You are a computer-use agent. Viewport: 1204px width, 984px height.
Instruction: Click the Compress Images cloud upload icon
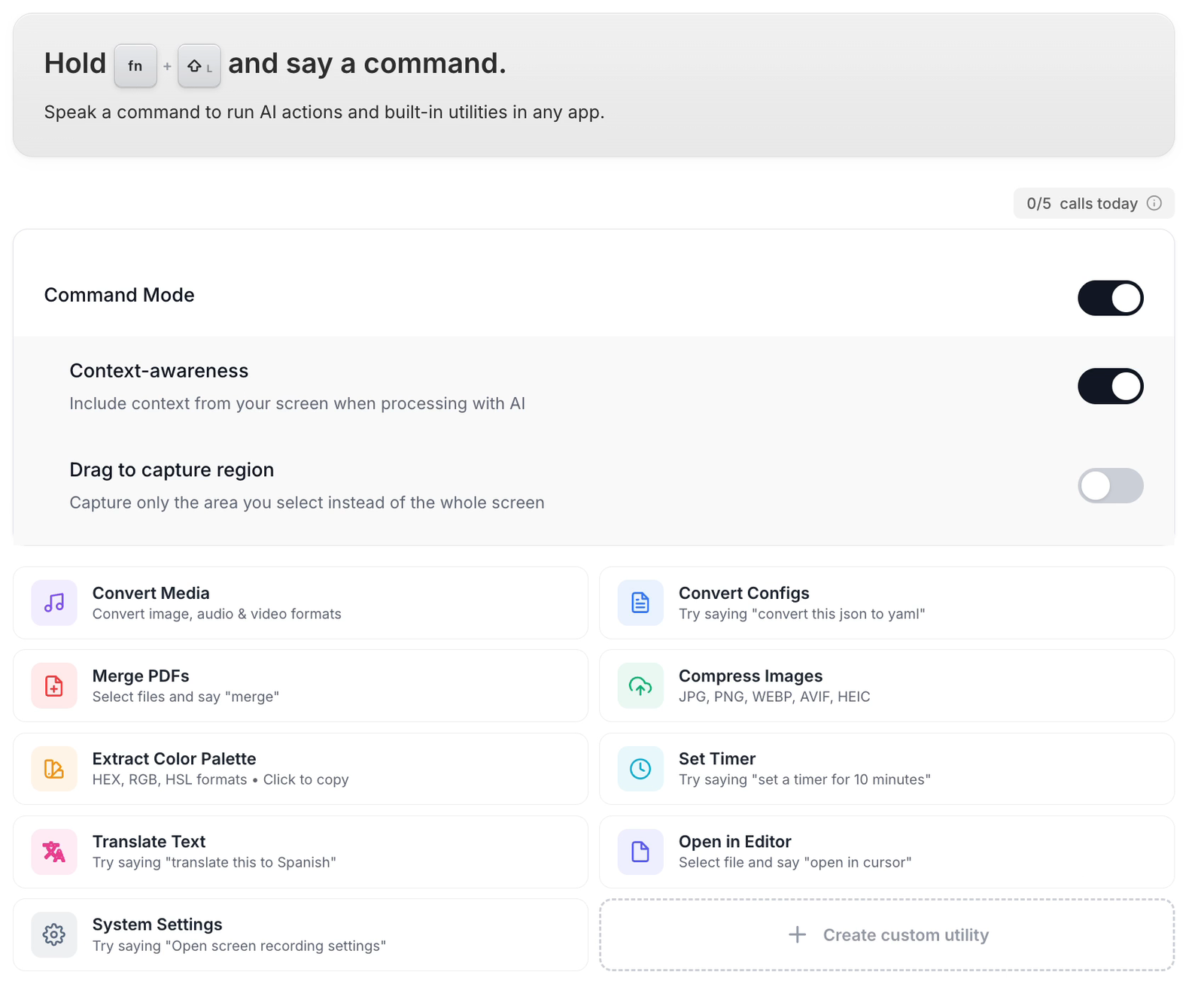[x=640, y=685]
